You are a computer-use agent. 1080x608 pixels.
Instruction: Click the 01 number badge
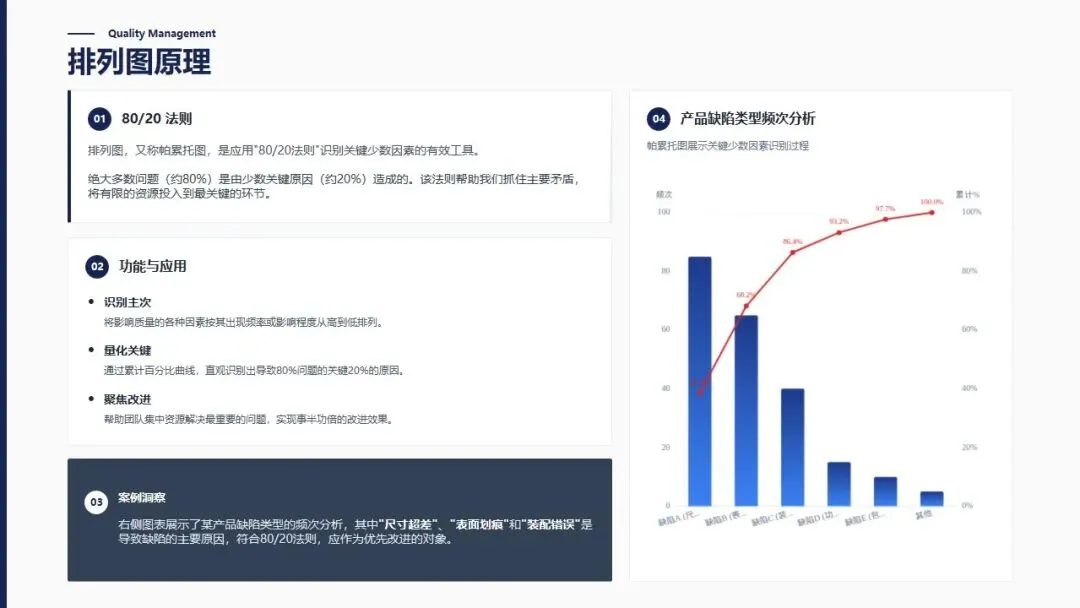click(100, 118)
